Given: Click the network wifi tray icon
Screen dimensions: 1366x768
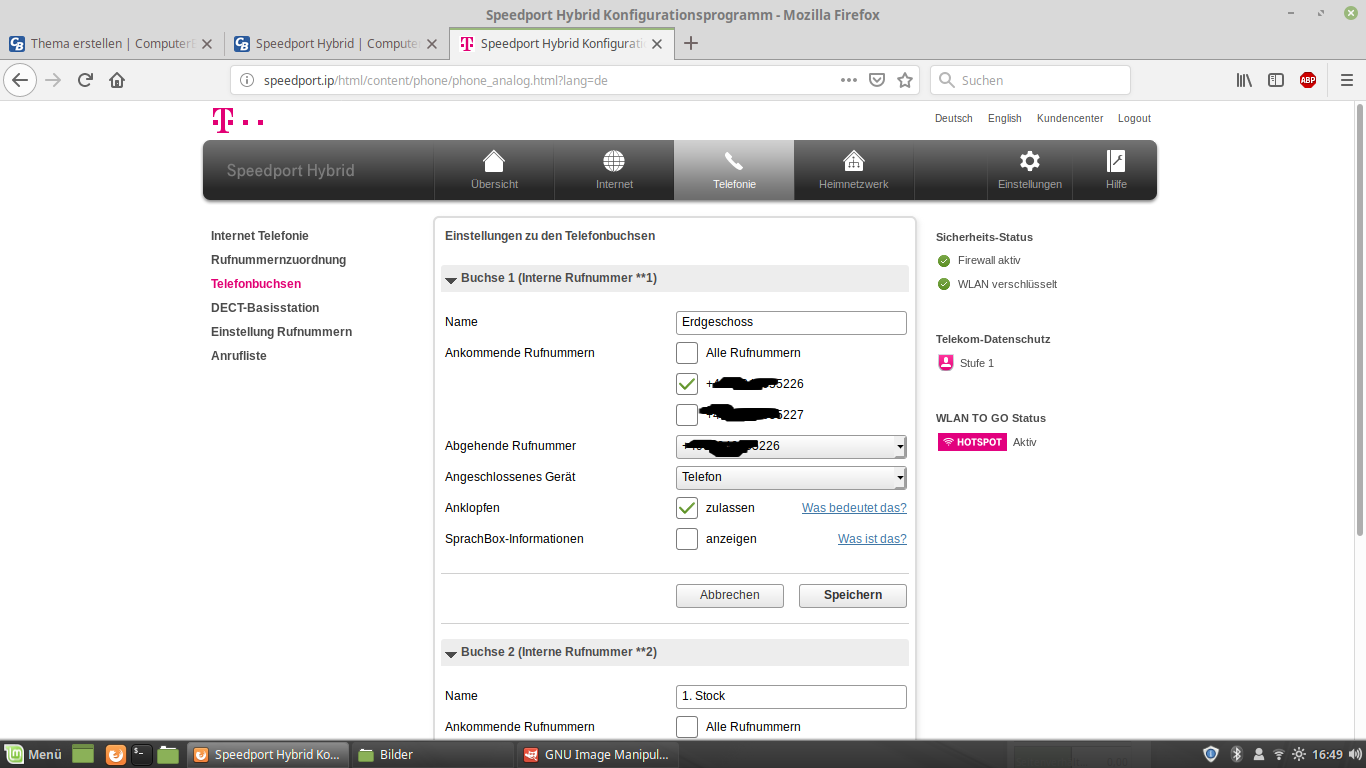Looking at the screenshot, I should tap(1278, 754).
